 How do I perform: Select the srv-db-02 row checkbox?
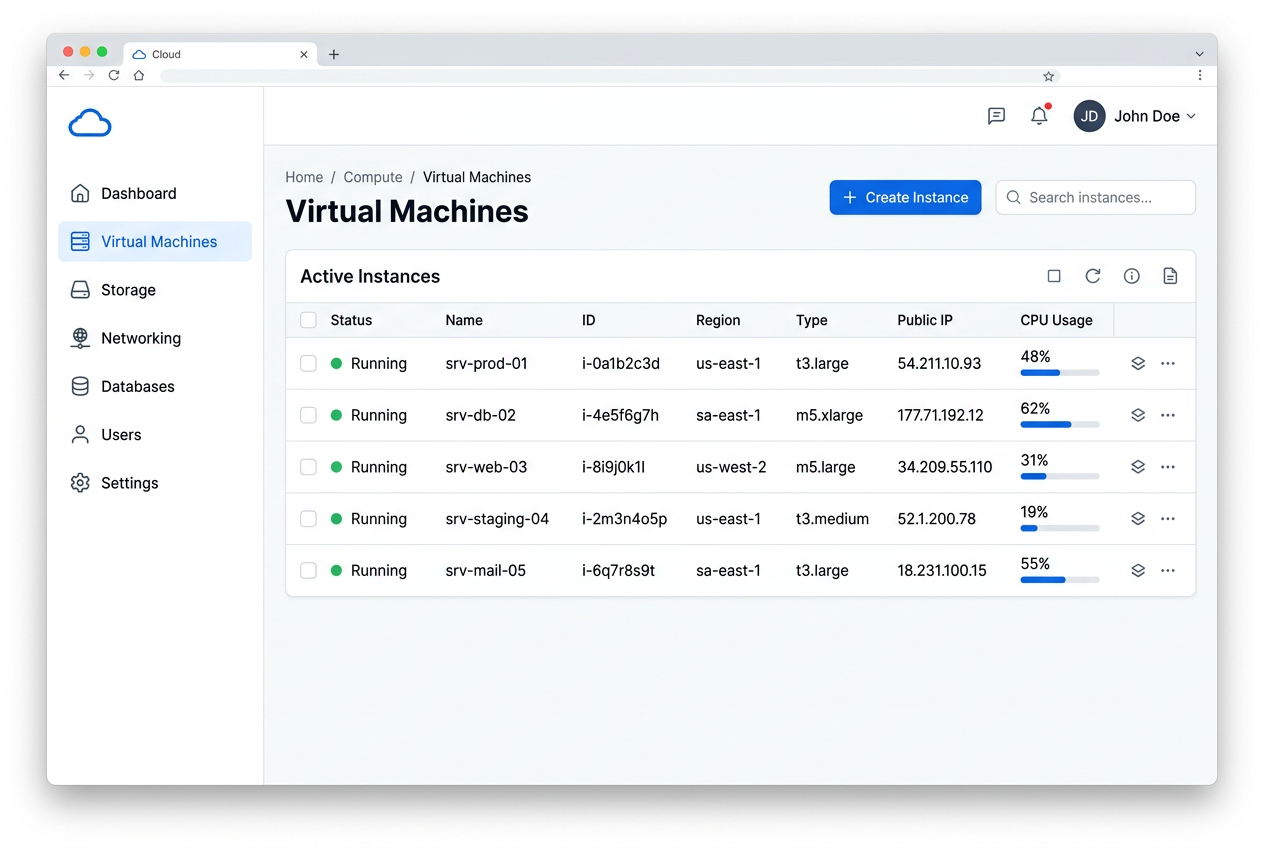pyautogui.click(x=308, y=415)
